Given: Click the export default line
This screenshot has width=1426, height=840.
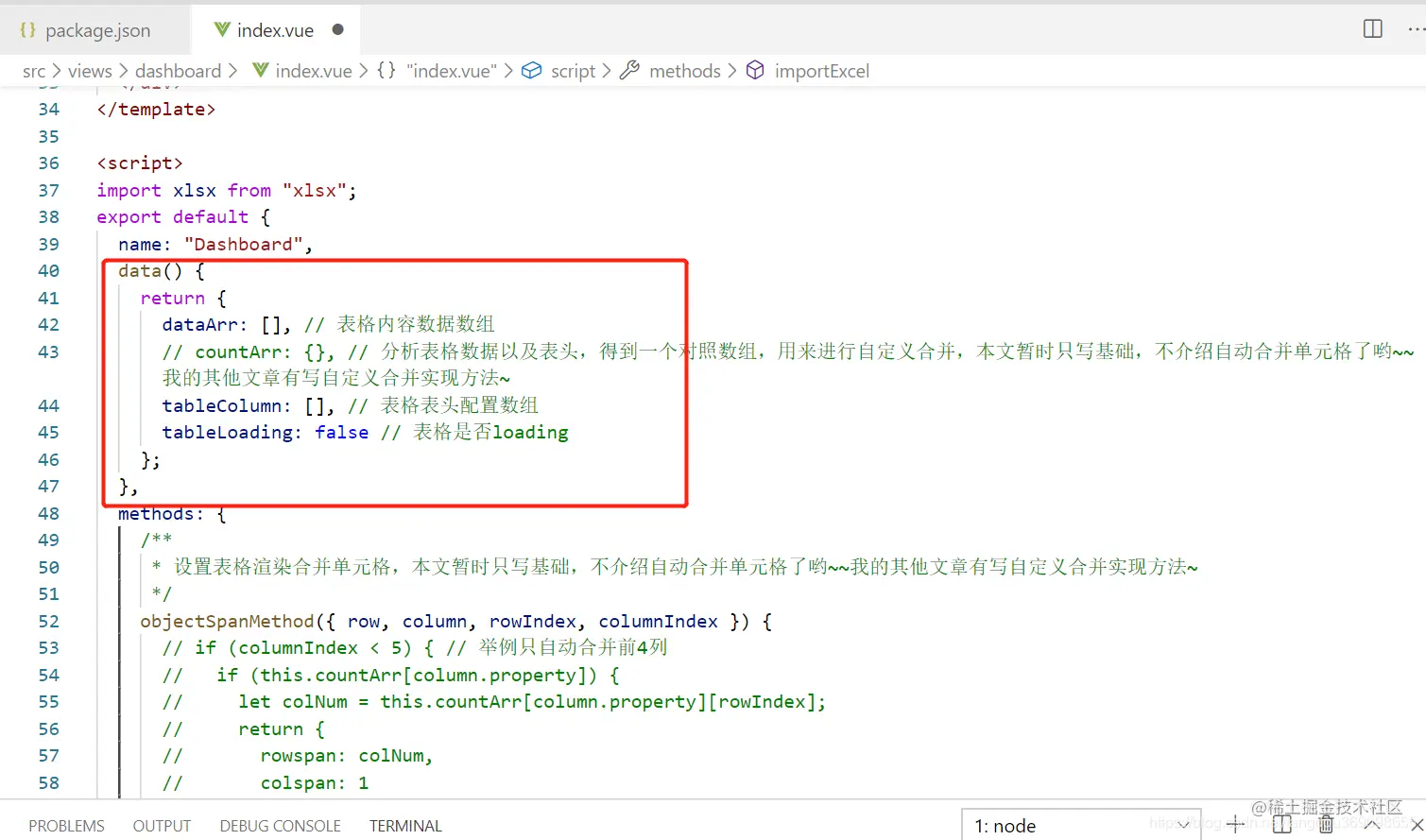Looking at the screenshot, I should [x=183, y=217].
